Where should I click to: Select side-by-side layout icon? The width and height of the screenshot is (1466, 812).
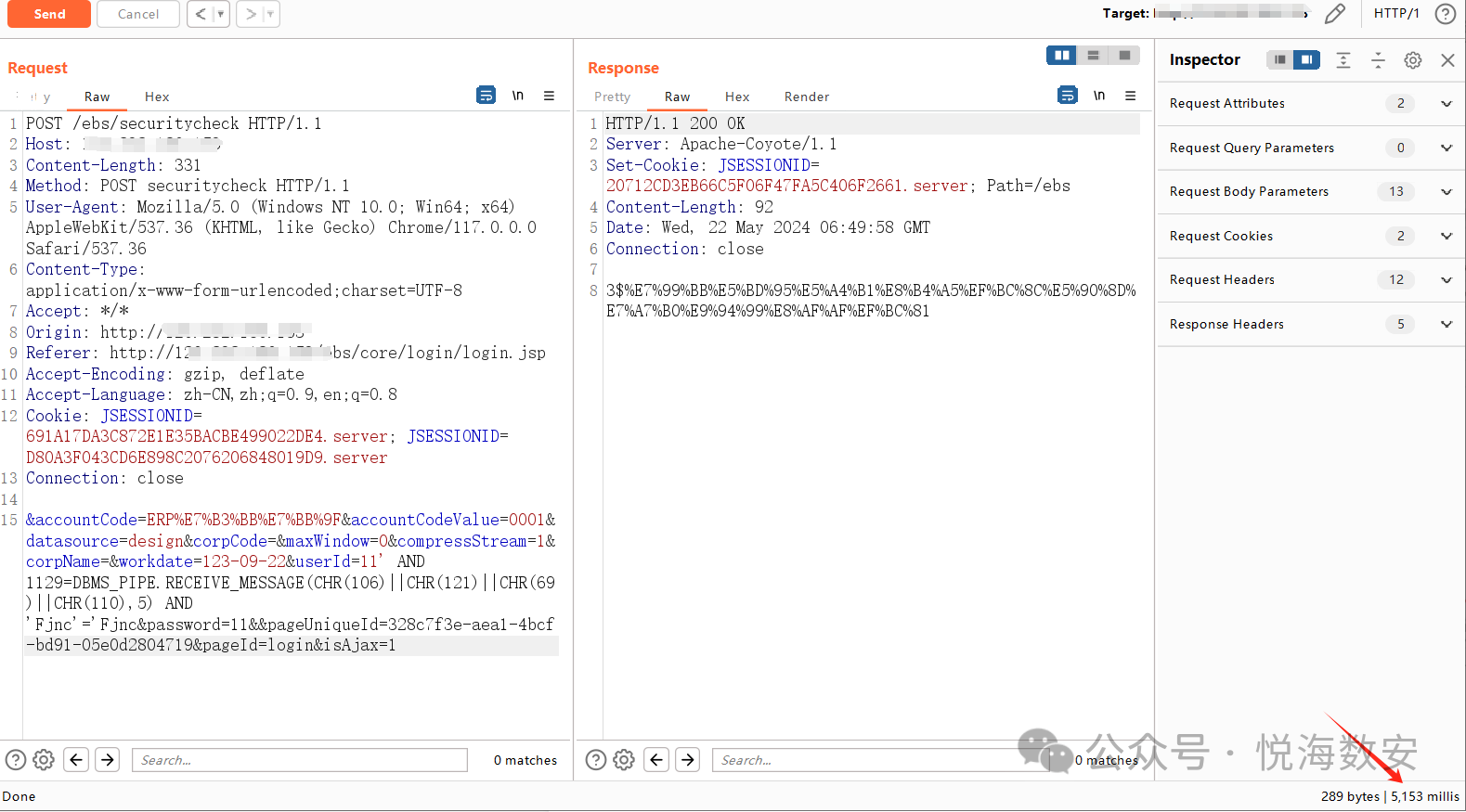1061,56
